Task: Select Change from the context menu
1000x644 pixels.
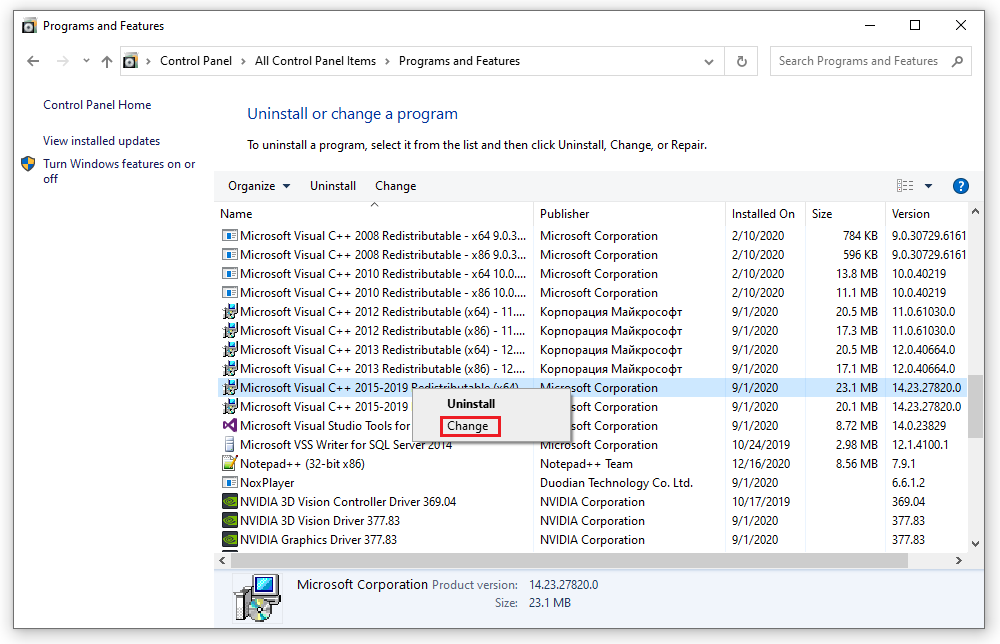Action: [x=469, y=426]
